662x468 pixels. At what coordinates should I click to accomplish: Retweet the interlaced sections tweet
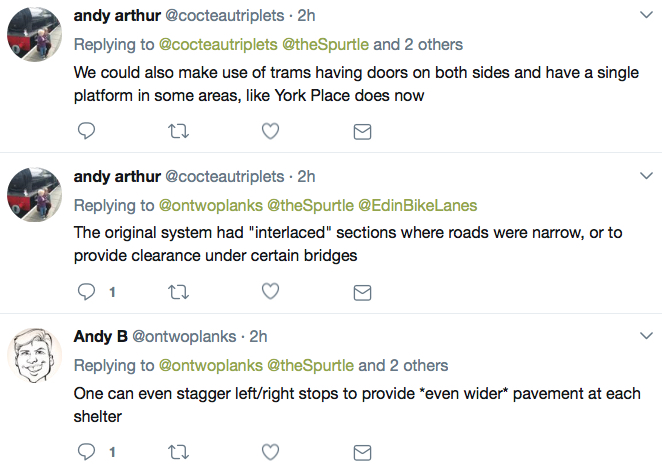tap(178, 292)
